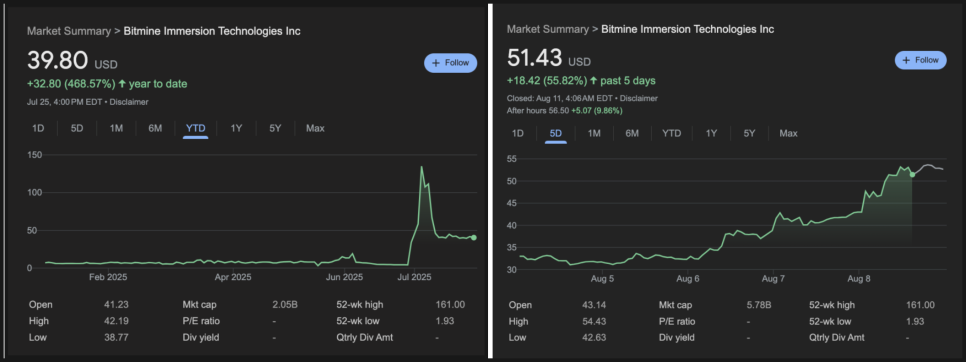The image size is (966, 362).
Task: Select 5Y tab in right chart
Action: (x=749, y=133)
